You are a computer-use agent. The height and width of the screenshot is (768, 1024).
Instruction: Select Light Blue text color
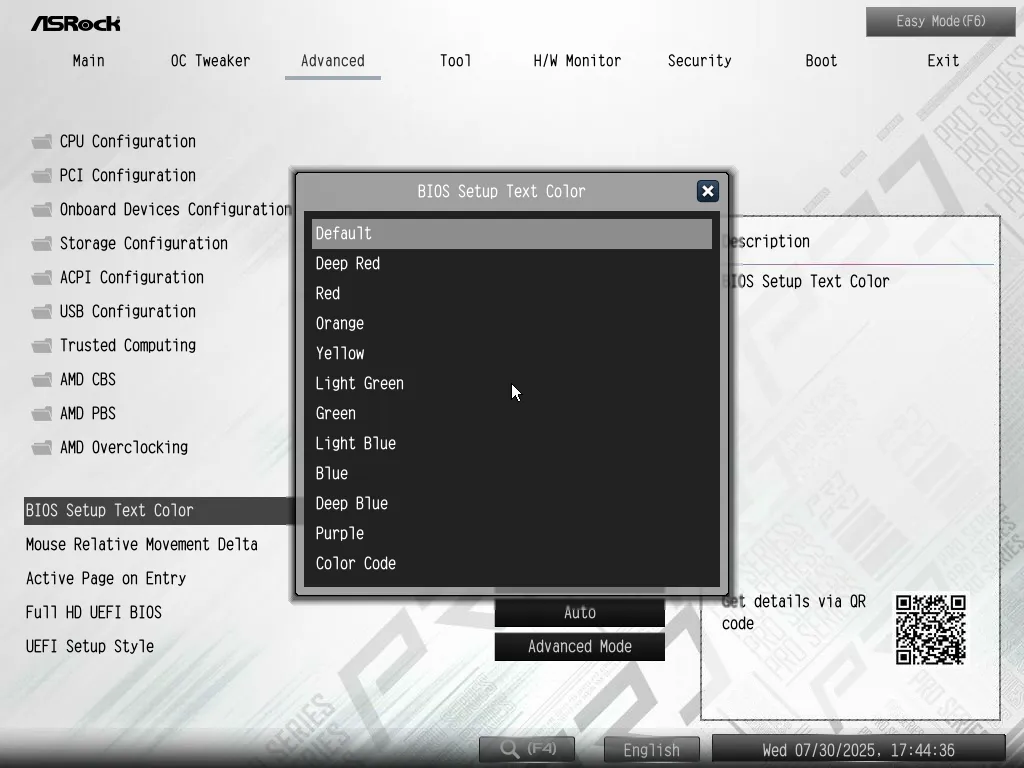(512, 444)
